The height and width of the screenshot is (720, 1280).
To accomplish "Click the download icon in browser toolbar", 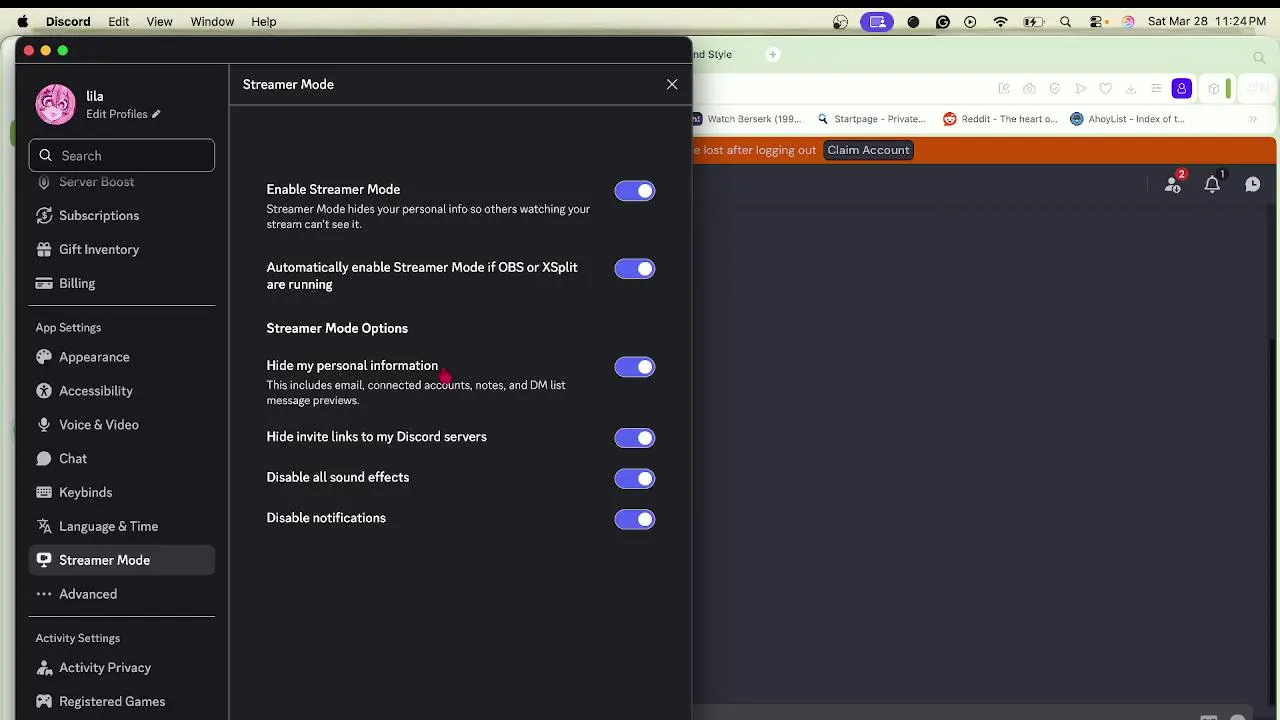I will [1131, 89].
